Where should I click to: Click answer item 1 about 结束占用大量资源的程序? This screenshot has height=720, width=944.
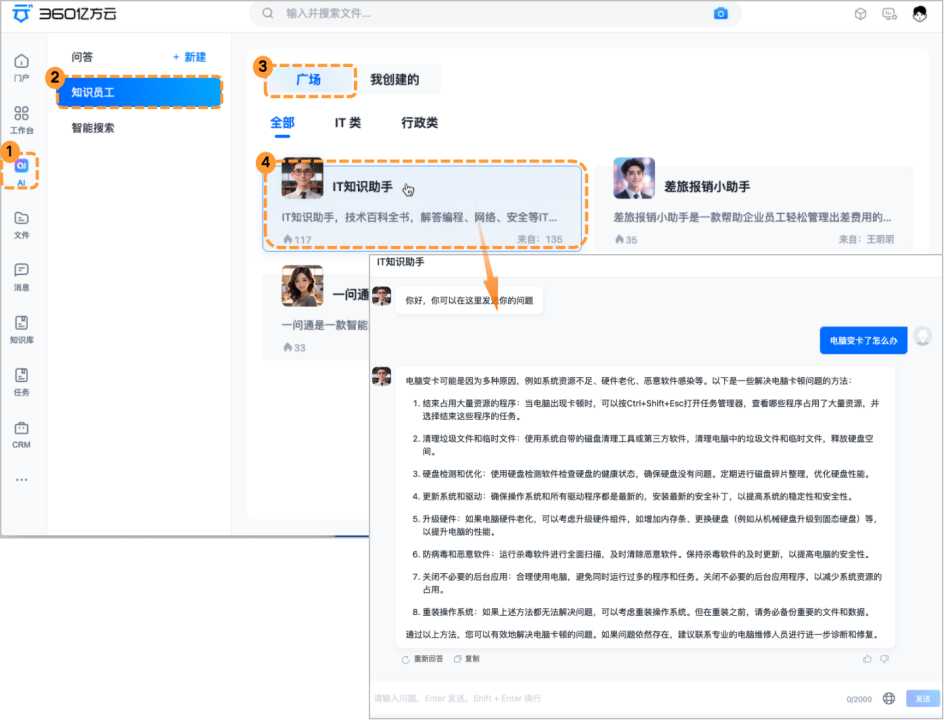pyautogui.click(x=645, y=409)
